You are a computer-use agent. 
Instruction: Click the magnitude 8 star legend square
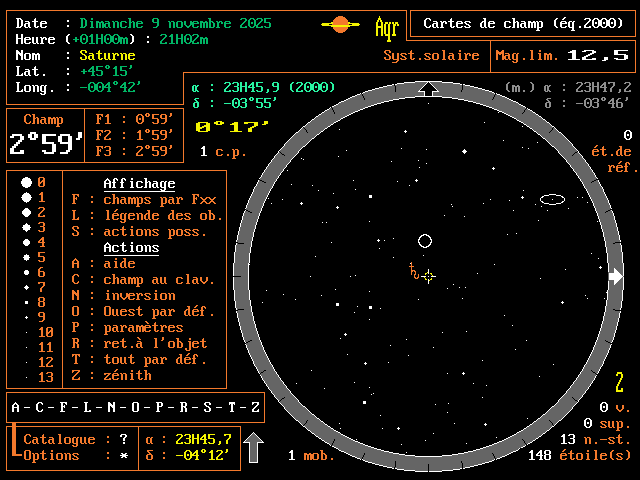(27, 302)
